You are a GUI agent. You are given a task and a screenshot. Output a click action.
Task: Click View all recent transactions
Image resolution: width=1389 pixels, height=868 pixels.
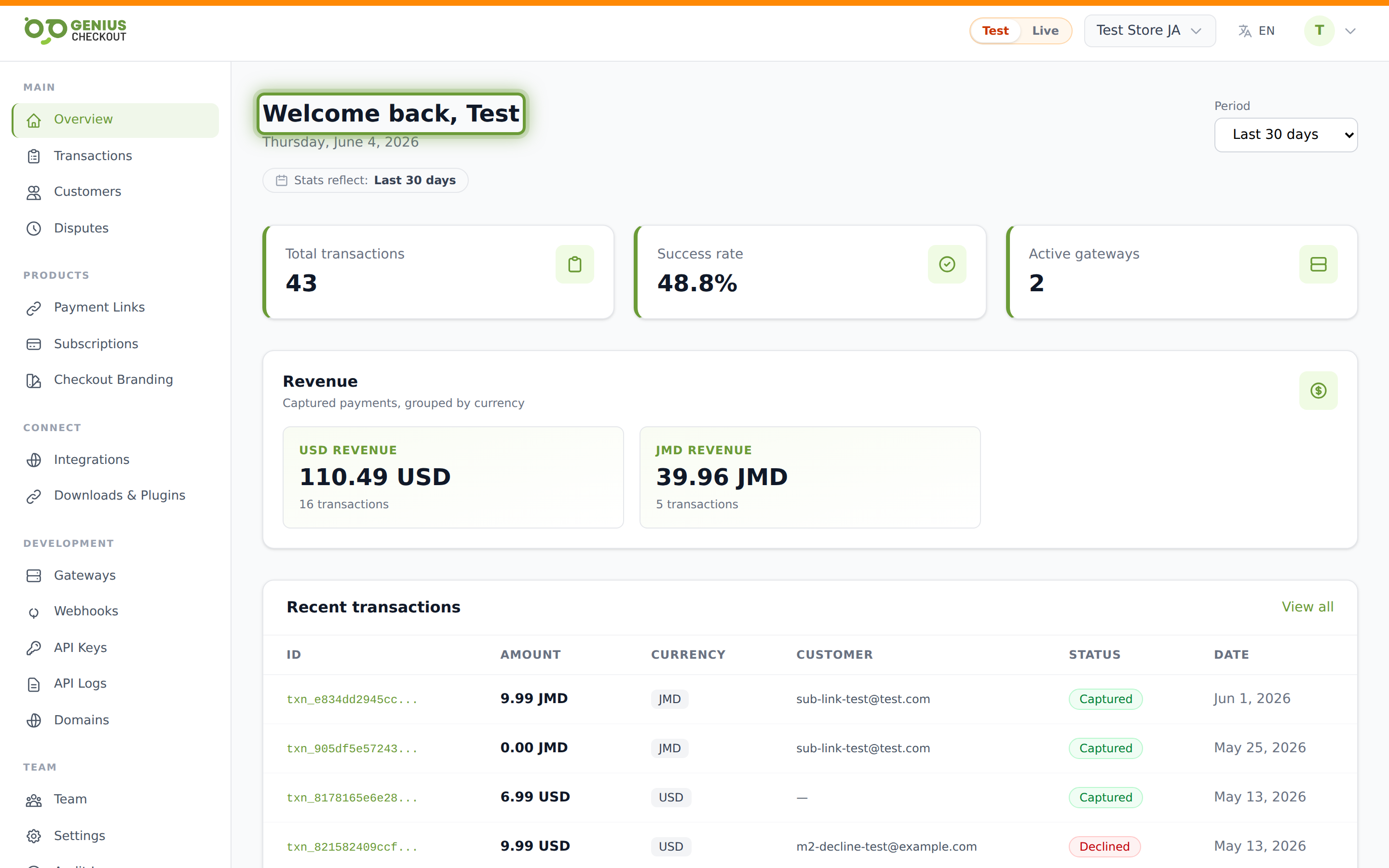pos(1307,607)
